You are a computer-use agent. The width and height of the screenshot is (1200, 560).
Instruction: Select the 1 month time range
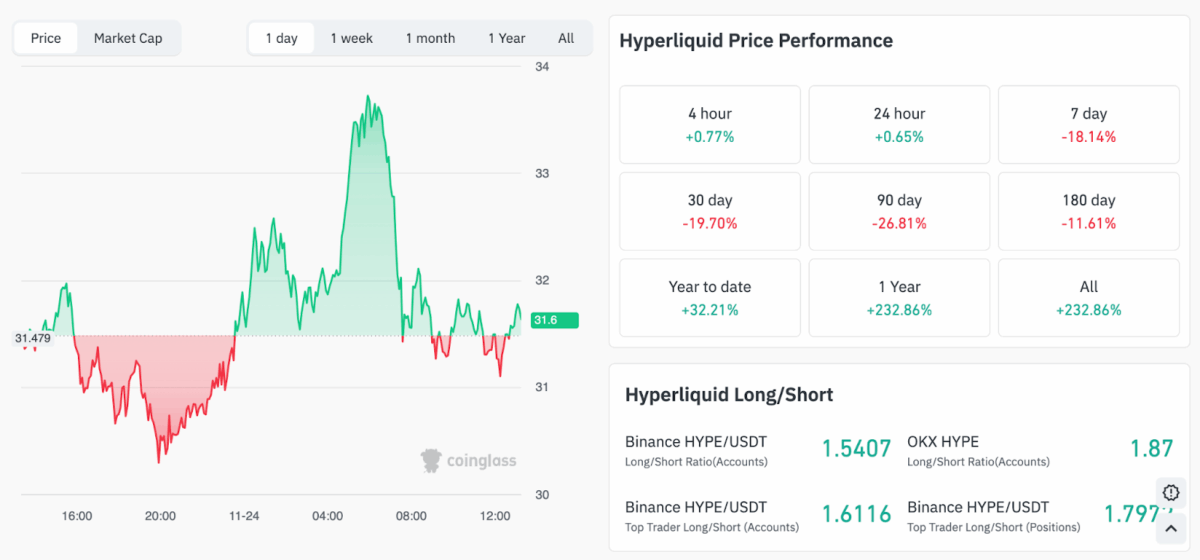click(x=430, y=38)
